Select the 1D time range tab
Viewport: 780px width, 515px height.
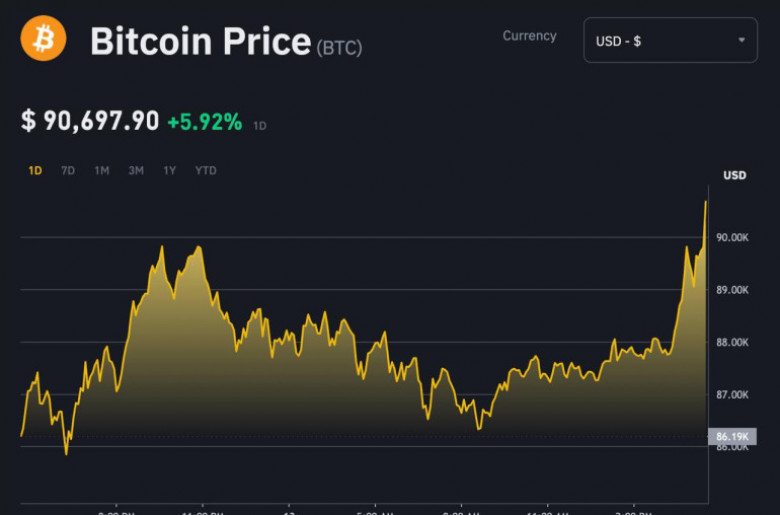[x=35, y=171]
